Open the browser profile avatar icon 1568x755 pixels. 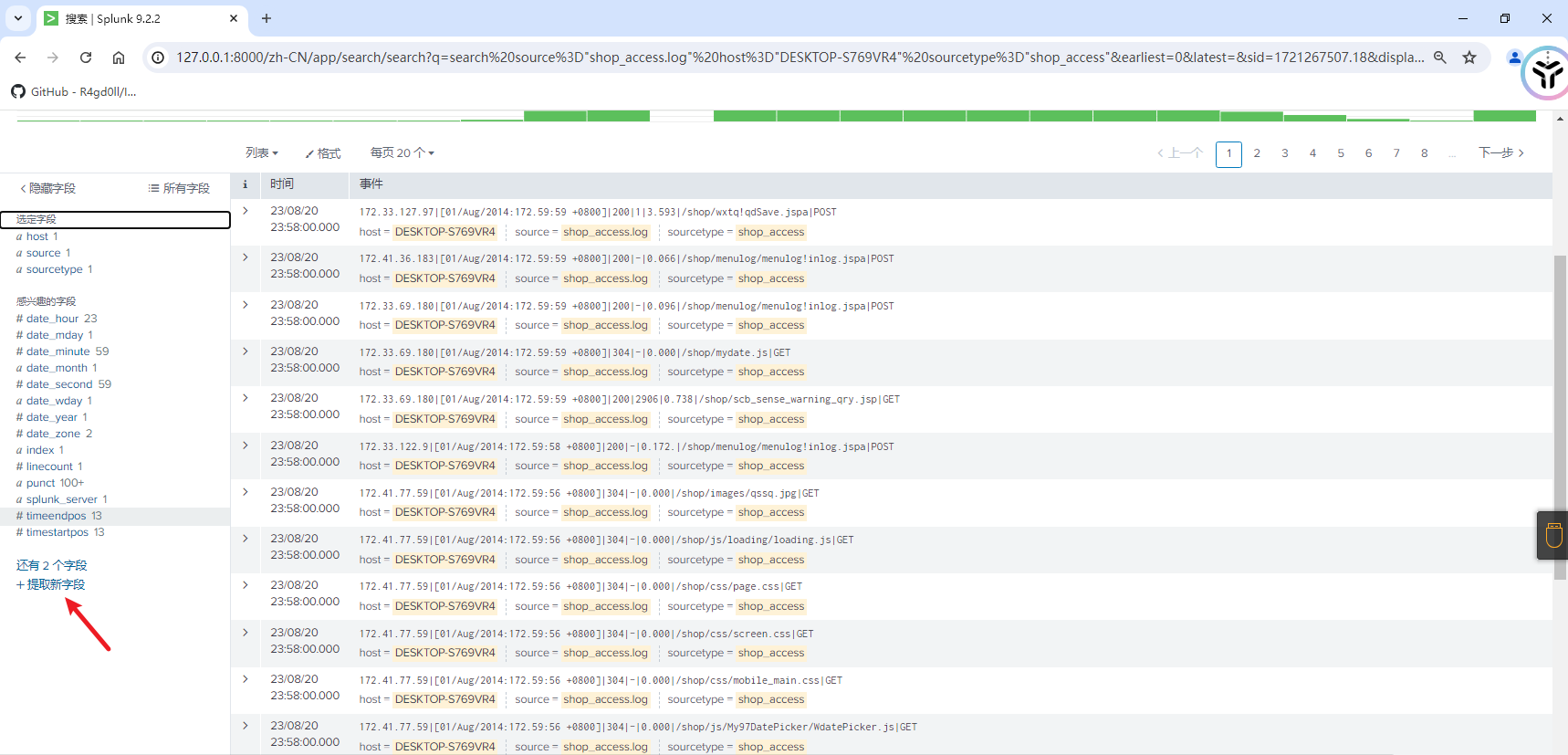click(1514, 58)
